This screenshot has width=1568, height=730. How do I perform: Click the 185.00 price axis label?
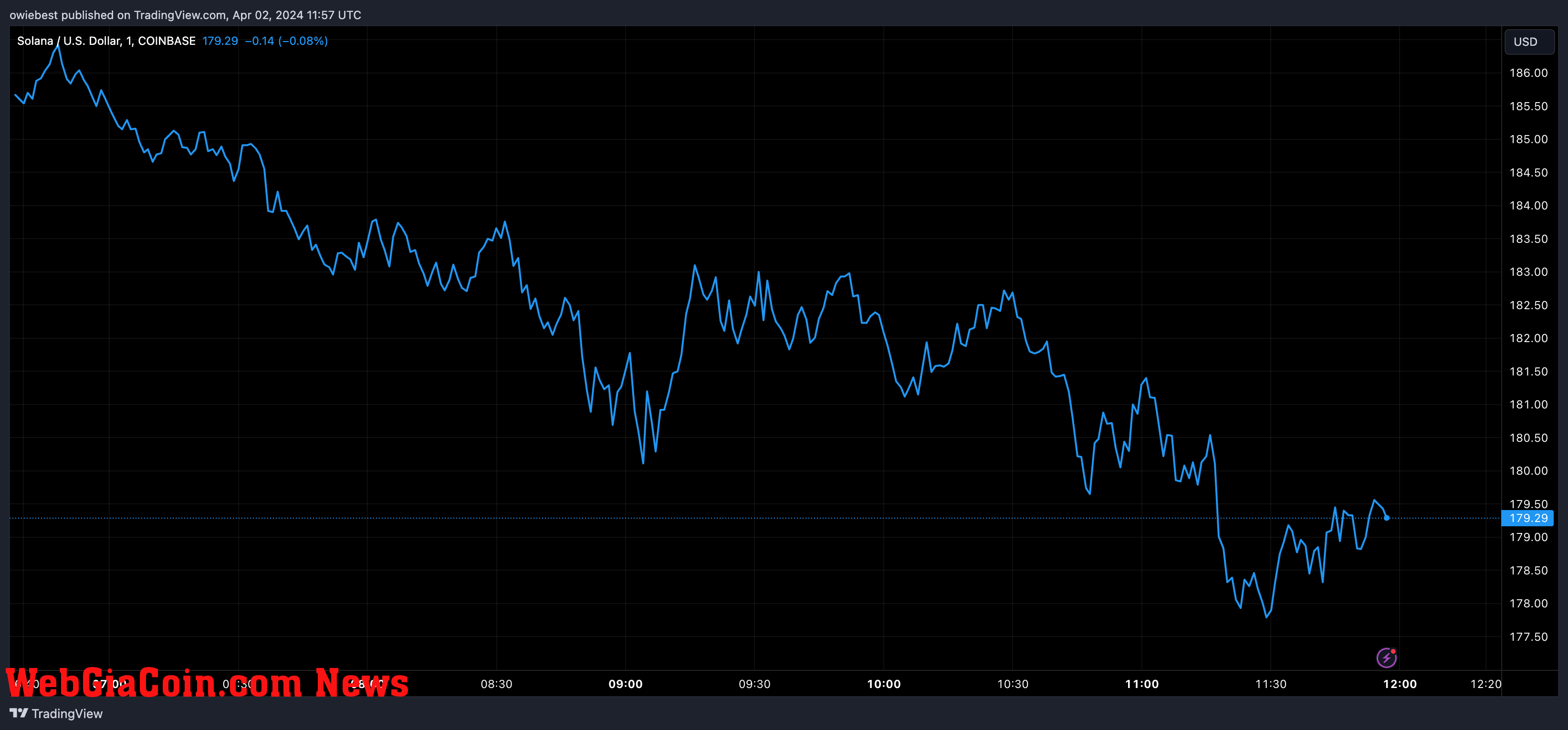point(1528,139)
